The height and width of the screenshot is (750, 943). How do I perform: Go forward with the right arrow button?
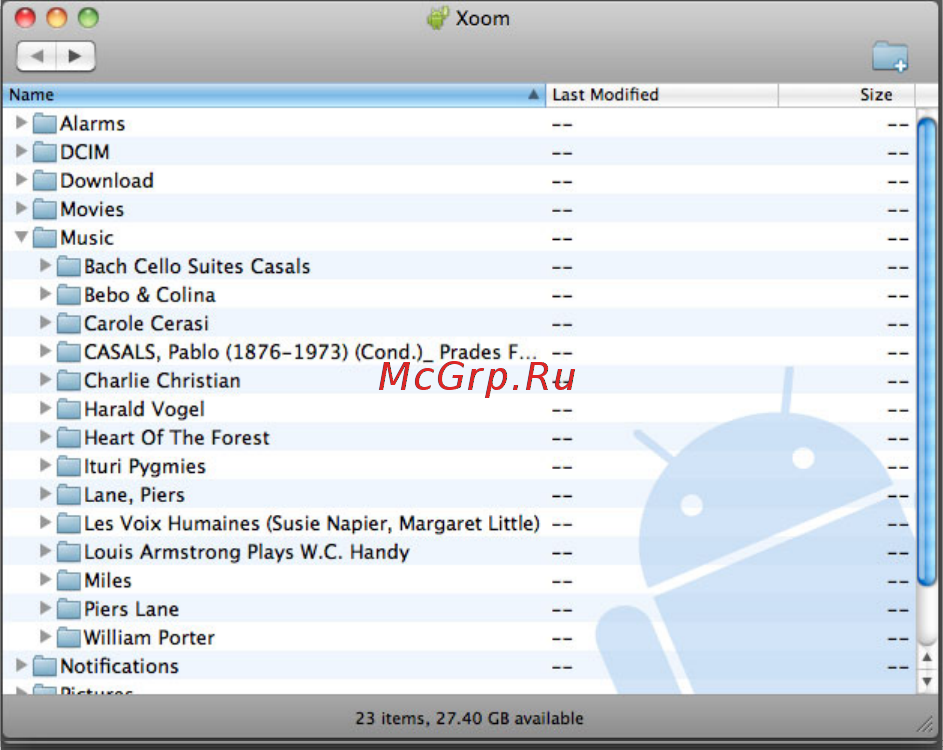pyautogui.click(x=75, y=56)
